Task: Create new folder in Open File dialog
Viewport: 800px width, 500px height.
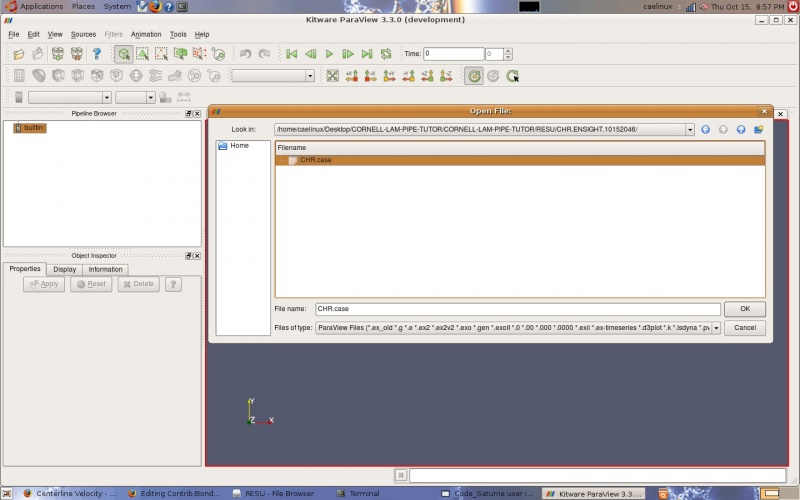Action: (759, 129)
